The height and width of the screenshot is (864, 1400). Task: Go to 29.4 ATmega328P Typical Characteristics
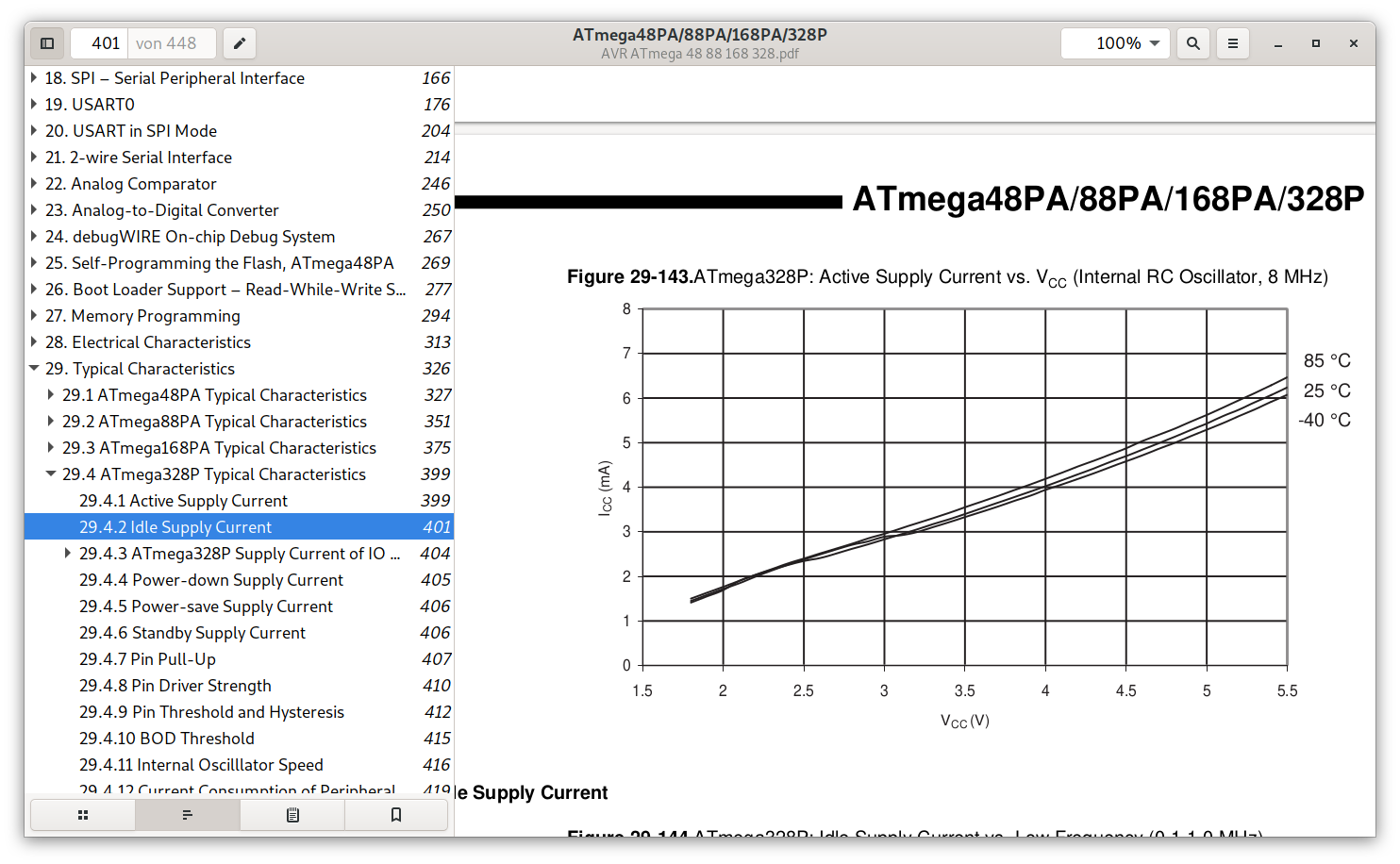pyautogui.click(x=214, y=474)
